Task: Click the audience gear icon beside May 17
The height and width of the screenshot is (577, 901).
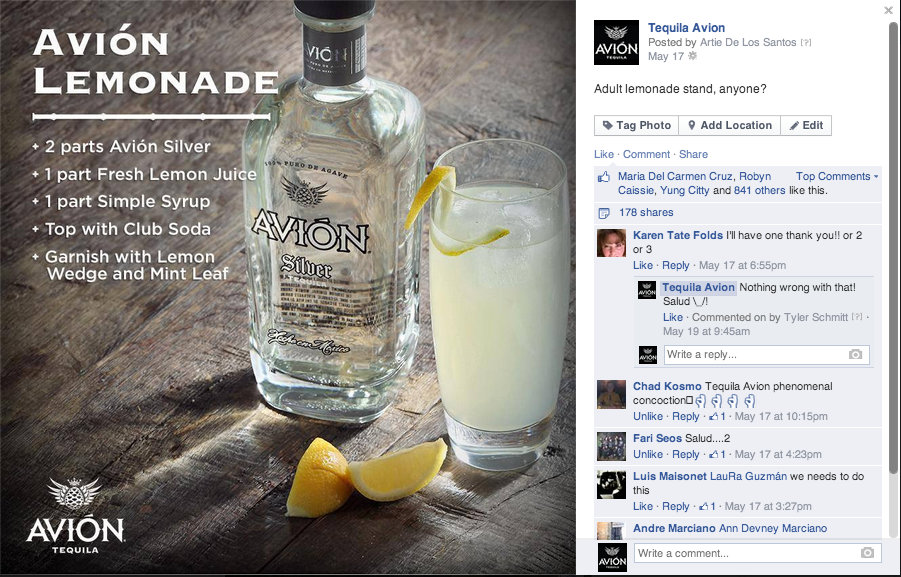Action: pyautogui.click(x=692, y=56)
